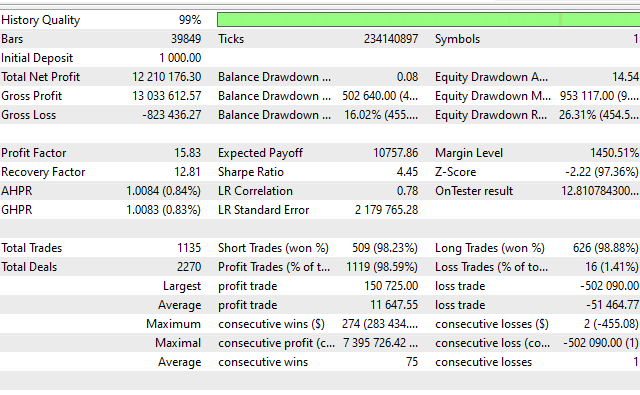640x395 pixels.
Task: Select the Gross Loss label
Action: click(28, 115)
